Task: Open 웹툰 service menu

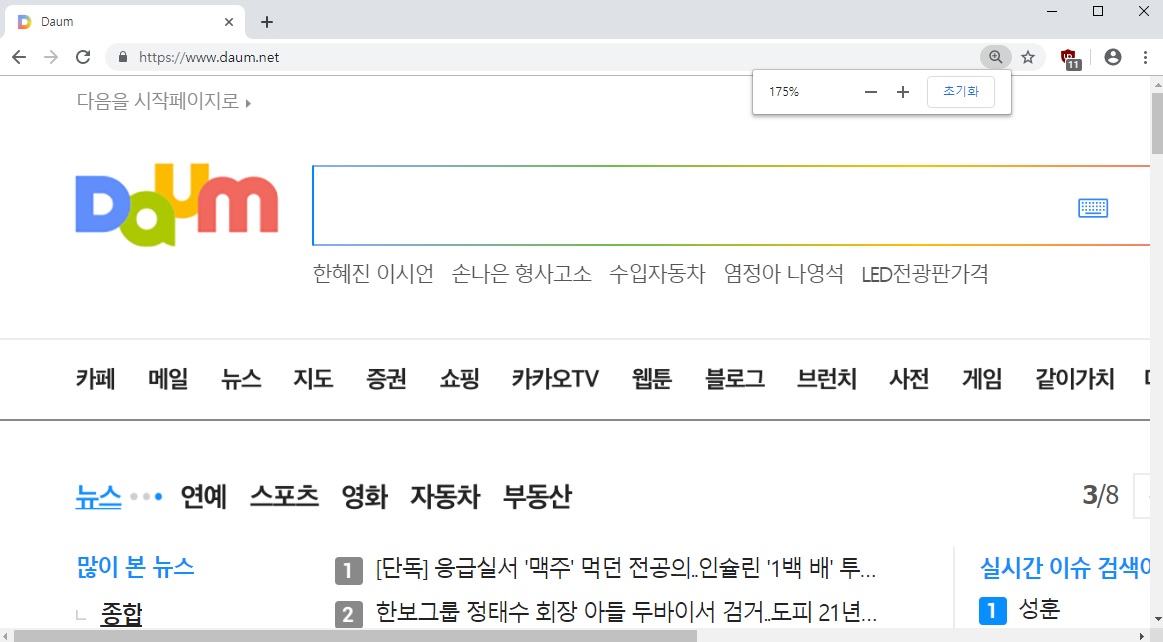Action: pos(652,379)
